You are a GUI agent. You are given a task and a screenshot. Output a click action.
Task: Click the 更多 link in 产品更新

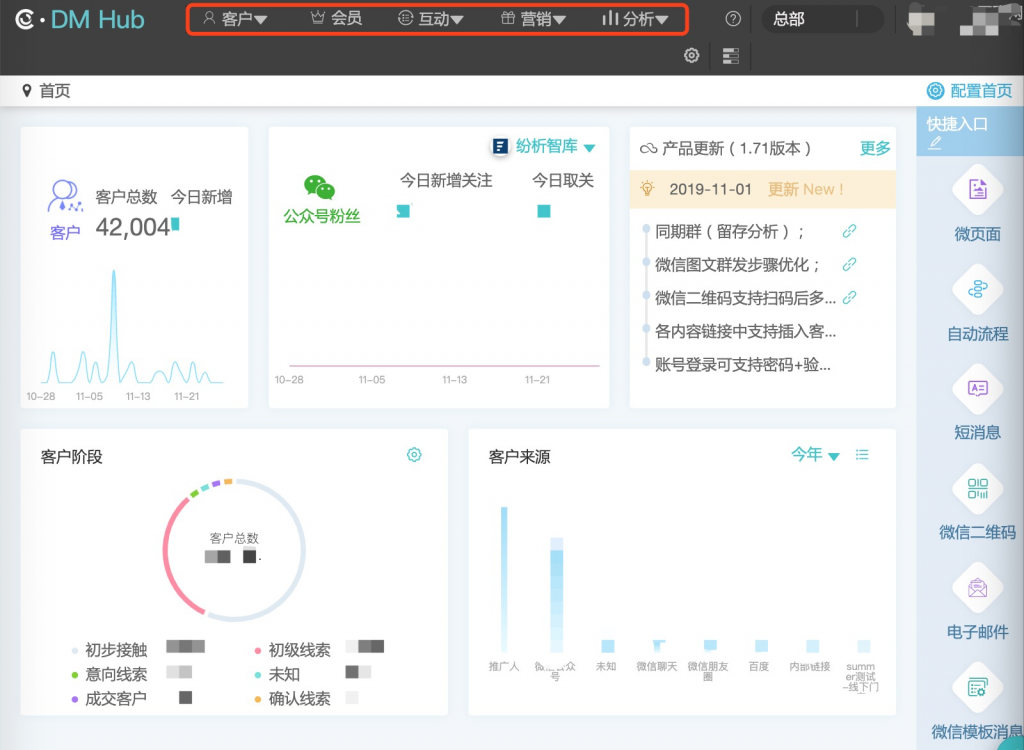point(874,148)
